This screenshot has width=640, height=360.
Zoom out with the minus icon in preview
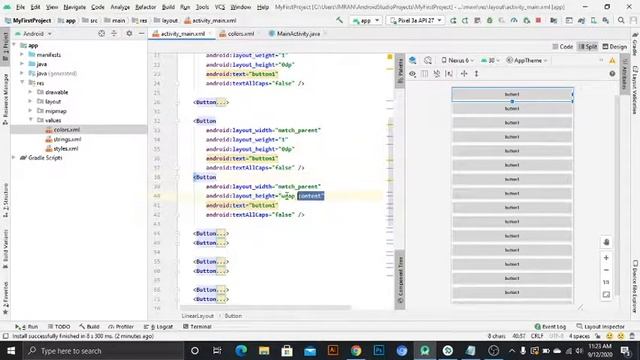(x=606, y=270)
